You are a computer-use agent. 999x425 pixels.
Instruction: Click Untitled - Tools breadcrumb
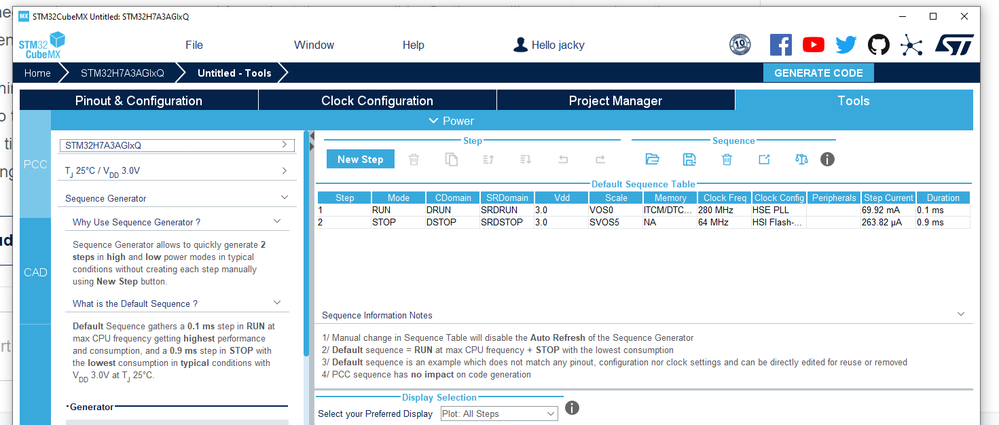[x=234, y=73]
